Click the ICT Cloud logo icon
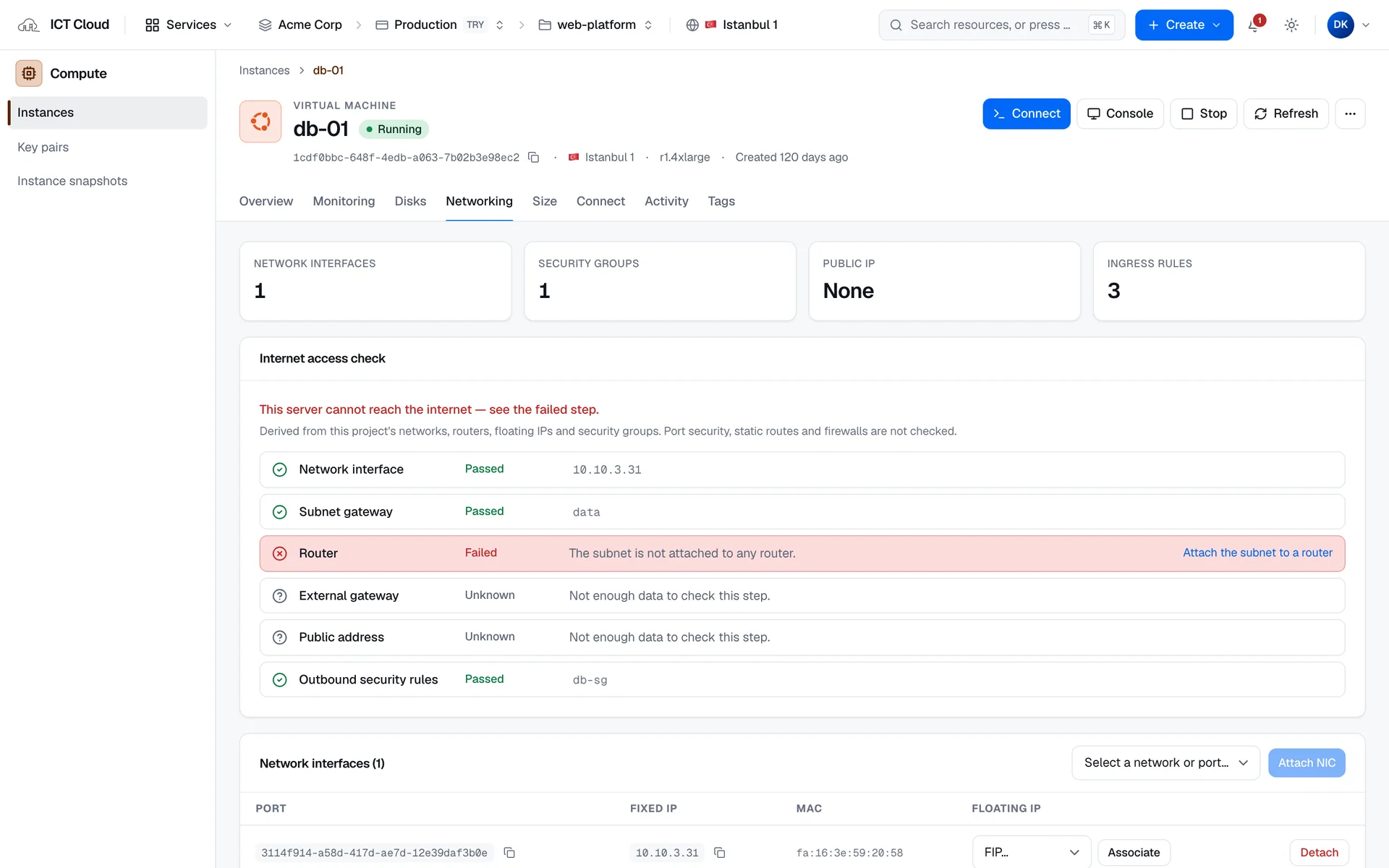This screenshot has height=868, width=1389. [28, 25]
